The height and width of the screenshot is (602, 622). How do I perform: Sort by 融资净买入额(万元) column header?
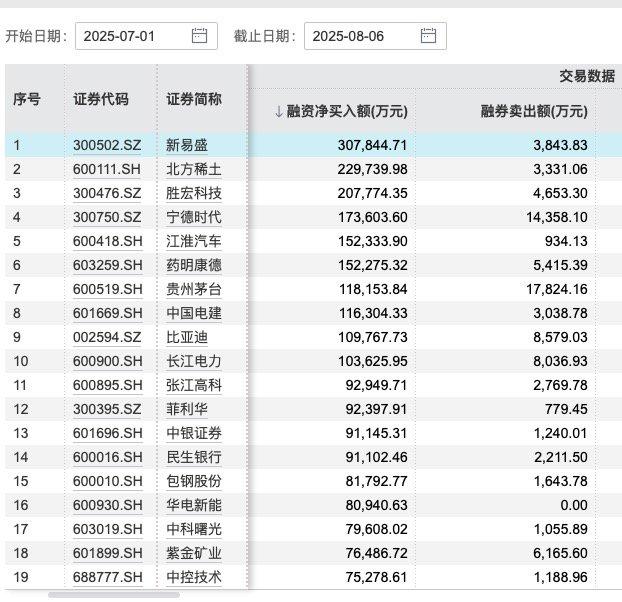tap(347, 111)
